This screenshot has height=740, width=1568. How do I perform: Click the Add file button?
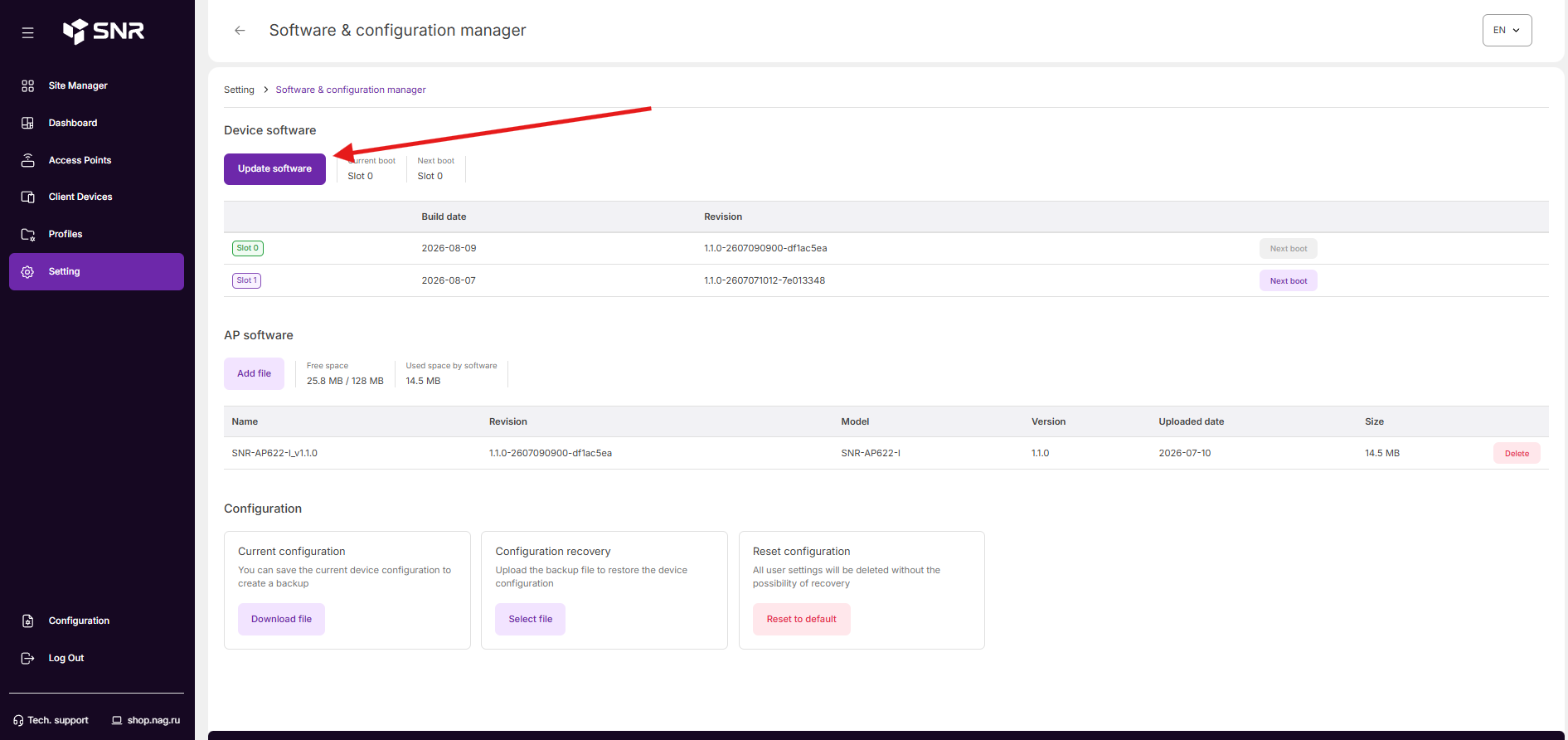[254, 373]
